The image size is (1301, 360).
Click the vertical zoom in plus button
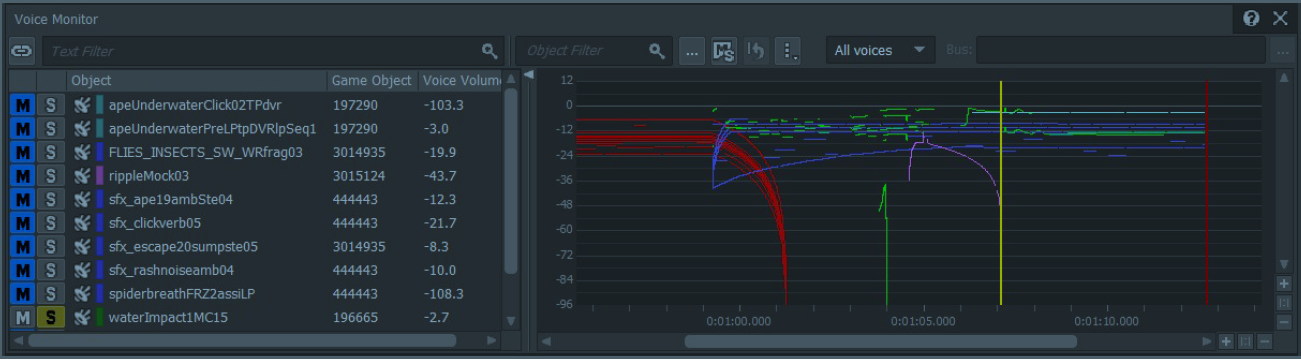pos(1284,284)
